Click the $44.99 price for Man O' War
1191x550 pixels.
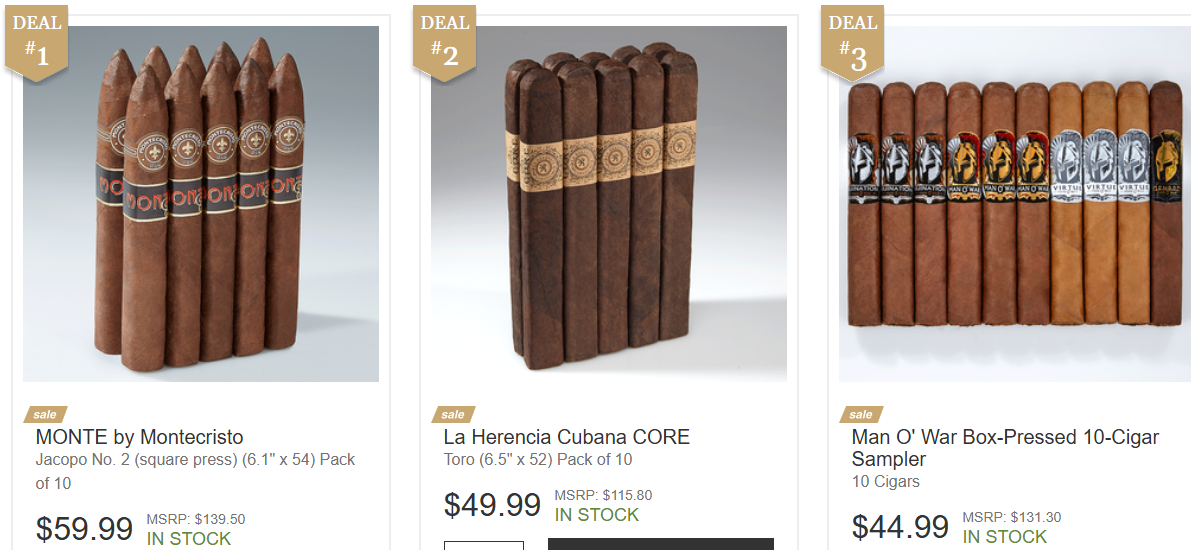click(900, 527)
